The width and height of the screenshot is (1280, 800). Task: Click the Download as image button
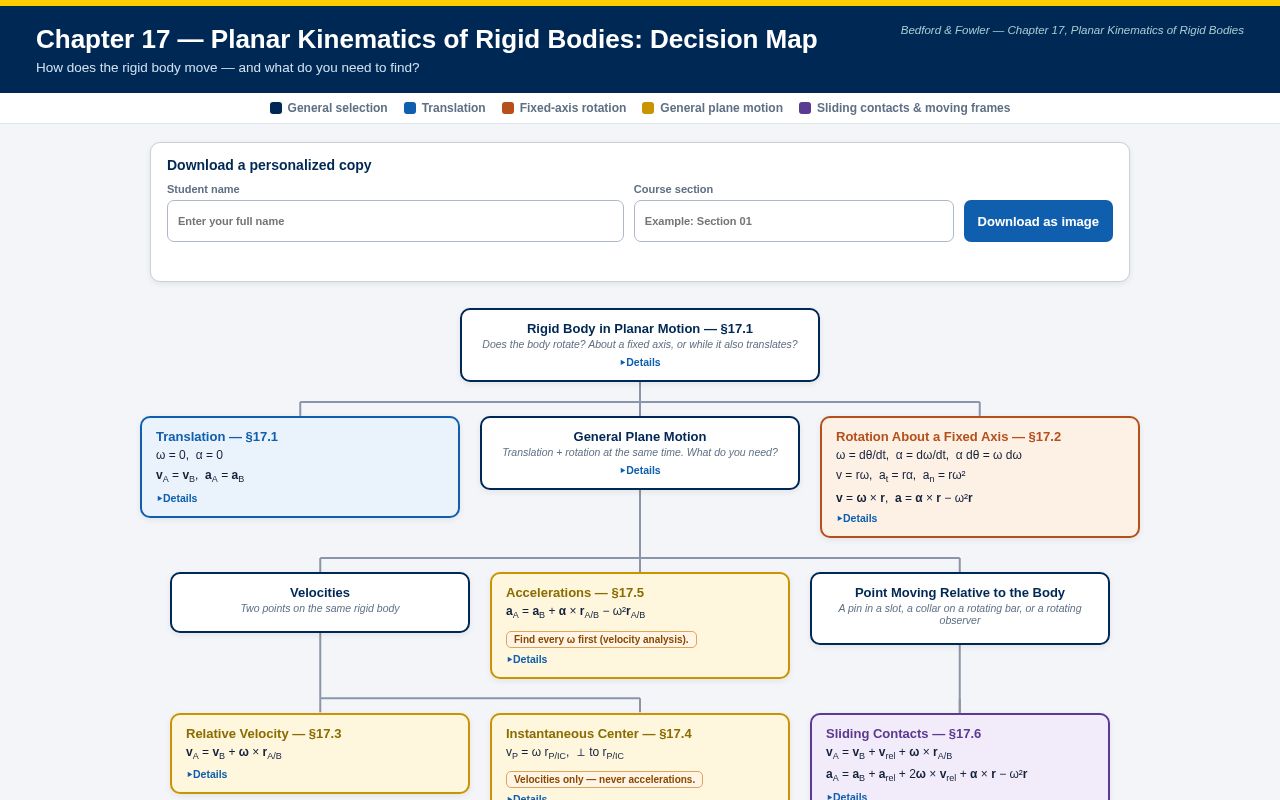(1038, 221)
